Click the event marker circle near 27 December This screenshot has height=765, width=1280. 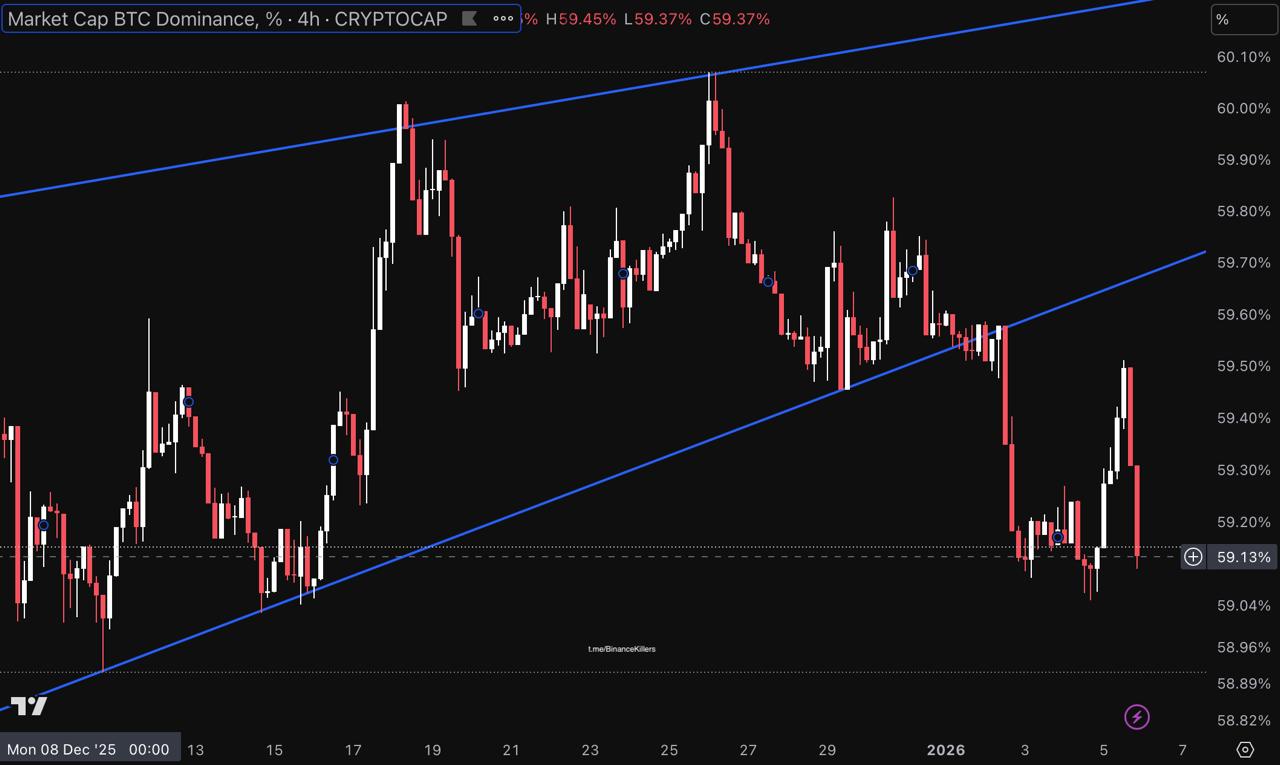768,282
